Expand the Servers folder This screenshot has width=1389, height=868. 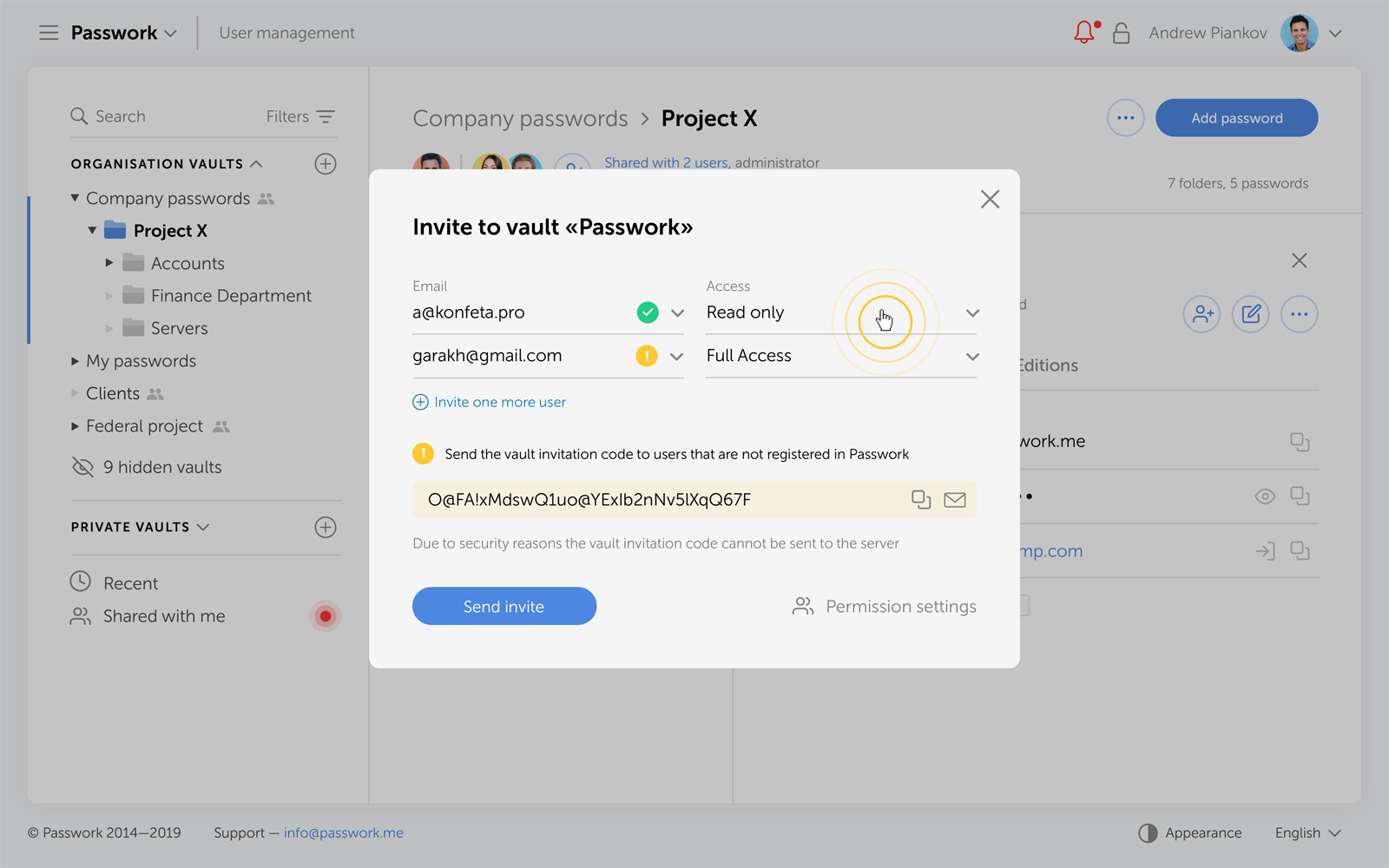109,328
